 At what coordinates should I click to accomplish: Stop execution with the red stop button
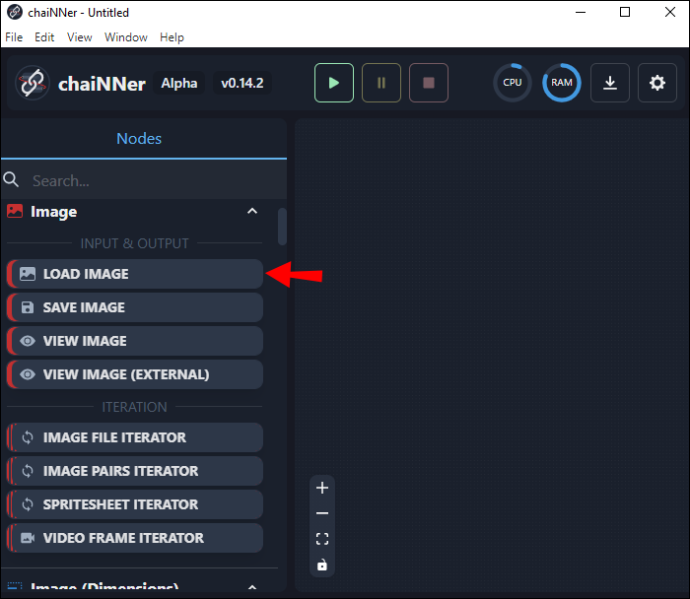pos(429,83)
